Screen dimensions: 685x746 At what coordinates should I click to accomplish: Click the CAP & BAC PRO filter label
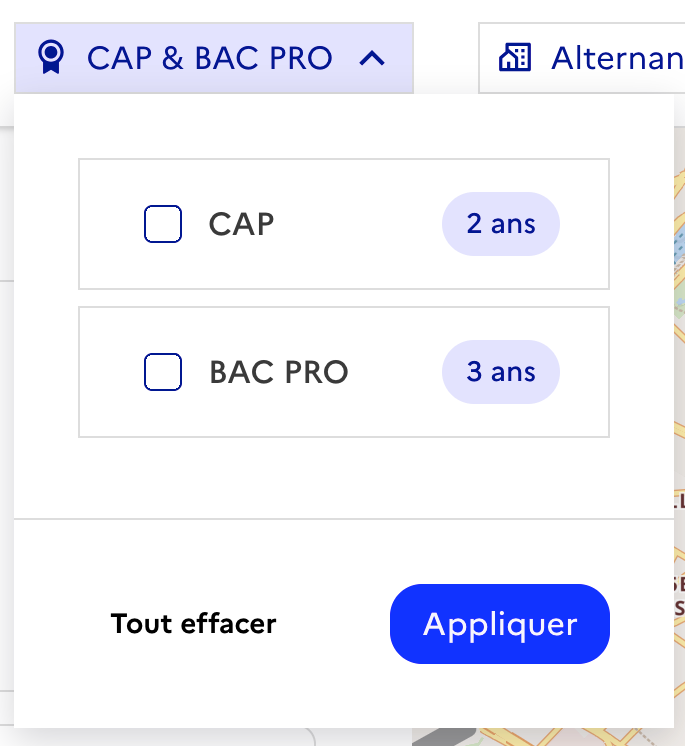point(209,58)
